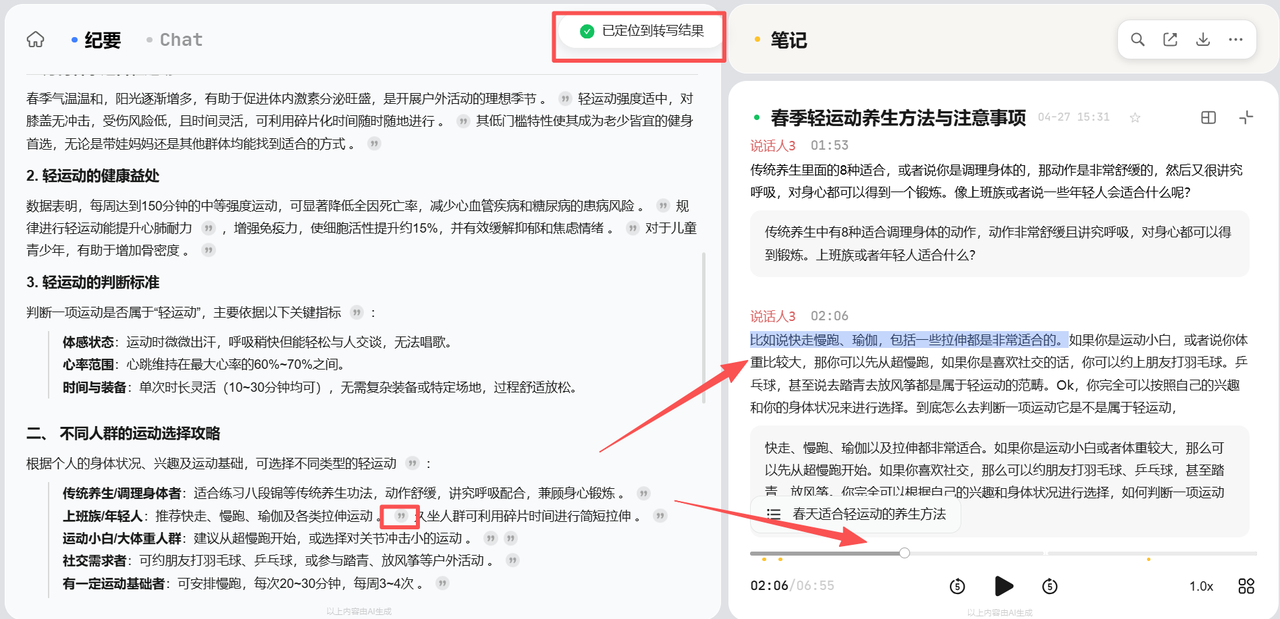Toggle the split layout view icon
This screenshot has width=1280, height=619.
[1208, 118]
